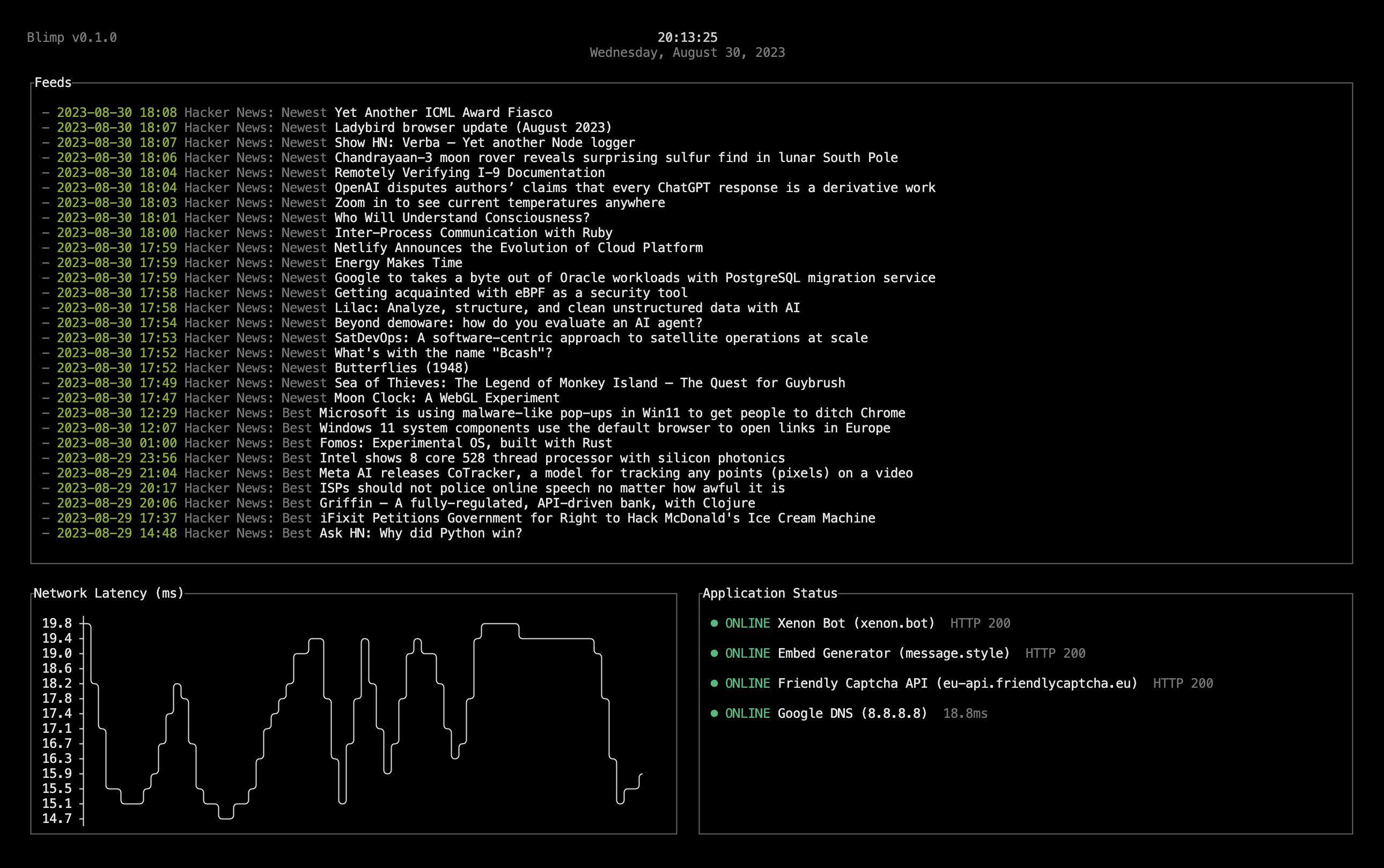The image size is (1384, 868).
Task: Click the Google DNS online indicator dot
Action: [714, 713]
